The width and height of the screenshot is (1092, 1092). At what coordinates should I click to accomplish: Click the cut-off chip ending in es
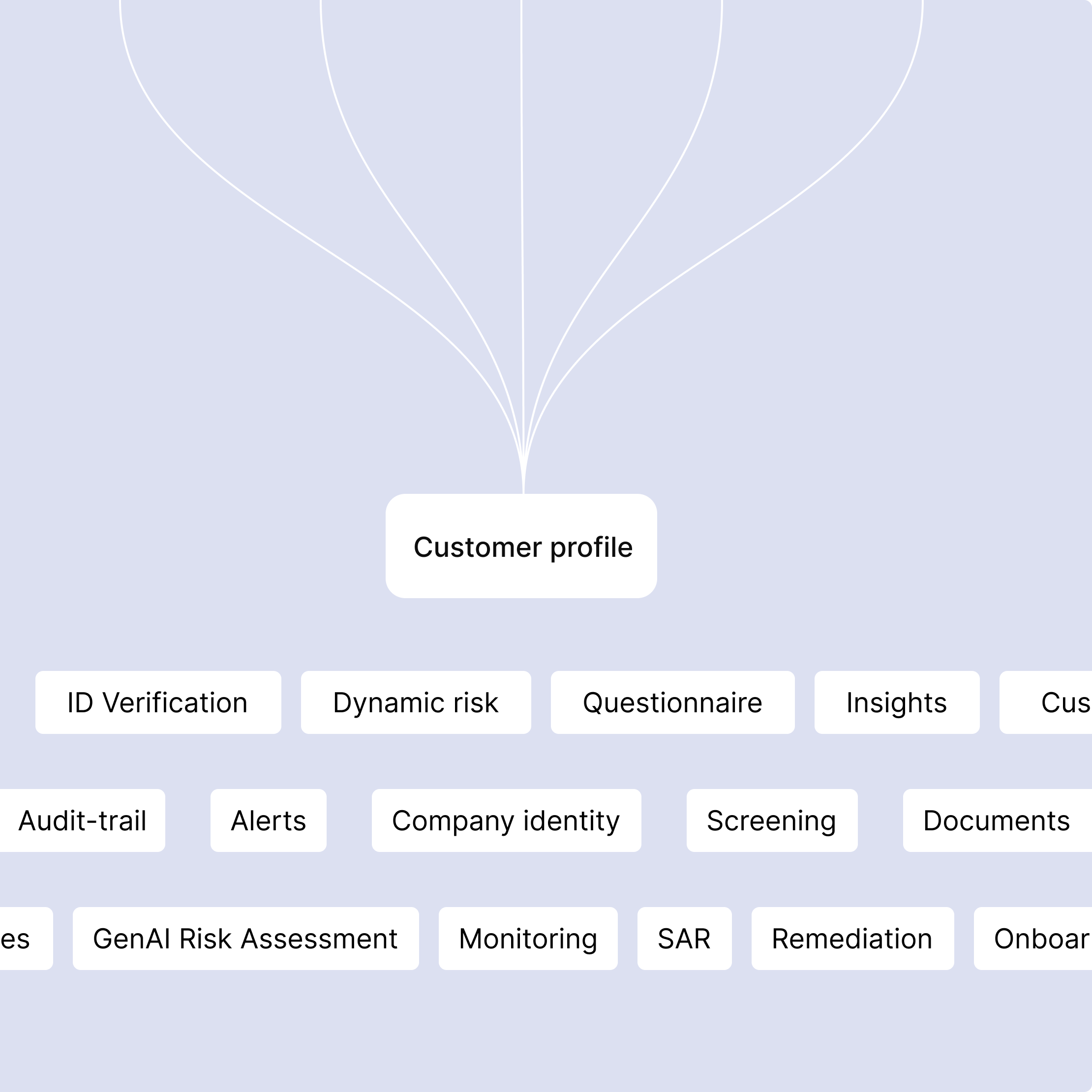[27, 939]
